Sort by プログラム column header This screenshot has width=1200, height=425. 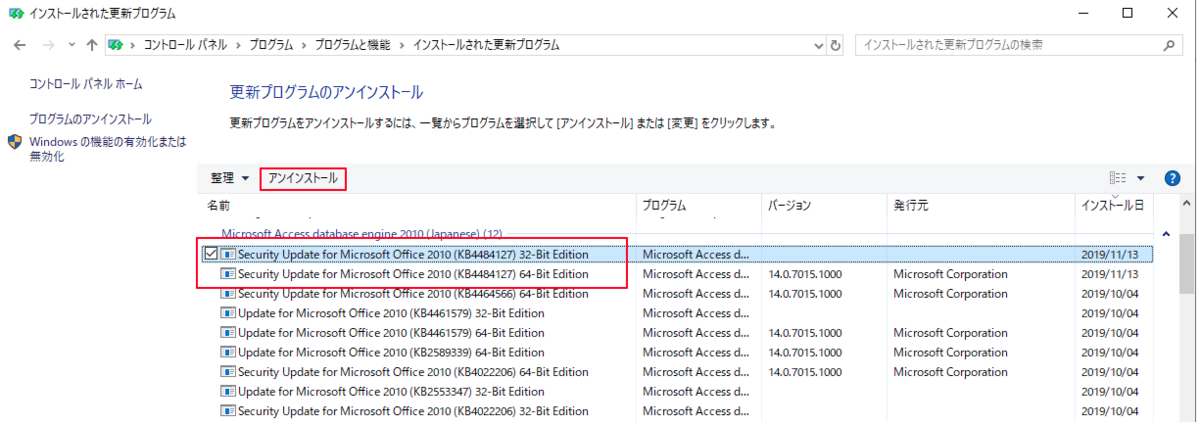664,205
